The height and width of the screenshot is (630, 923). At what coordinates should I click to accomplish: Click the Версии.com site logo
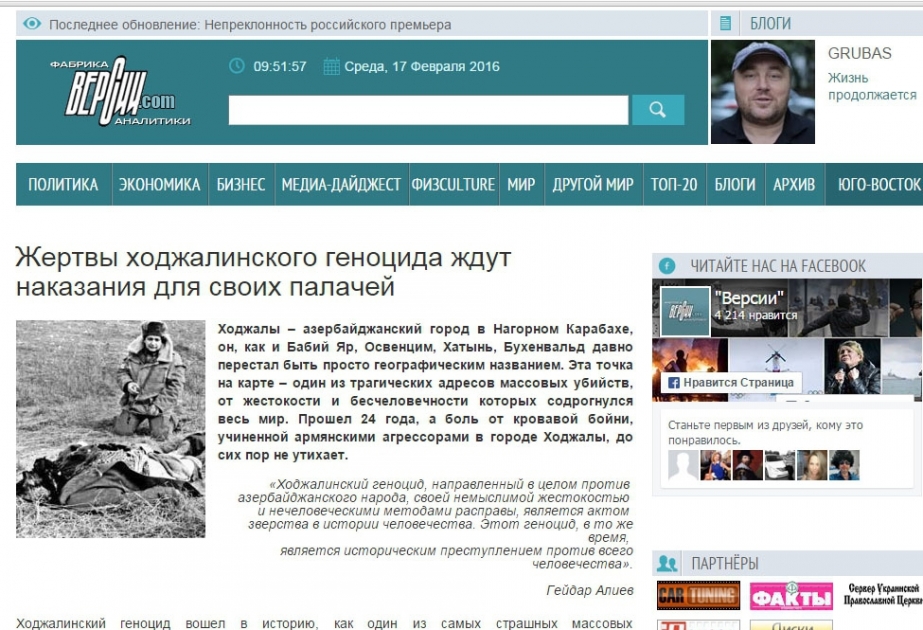(x=120, y=91)
